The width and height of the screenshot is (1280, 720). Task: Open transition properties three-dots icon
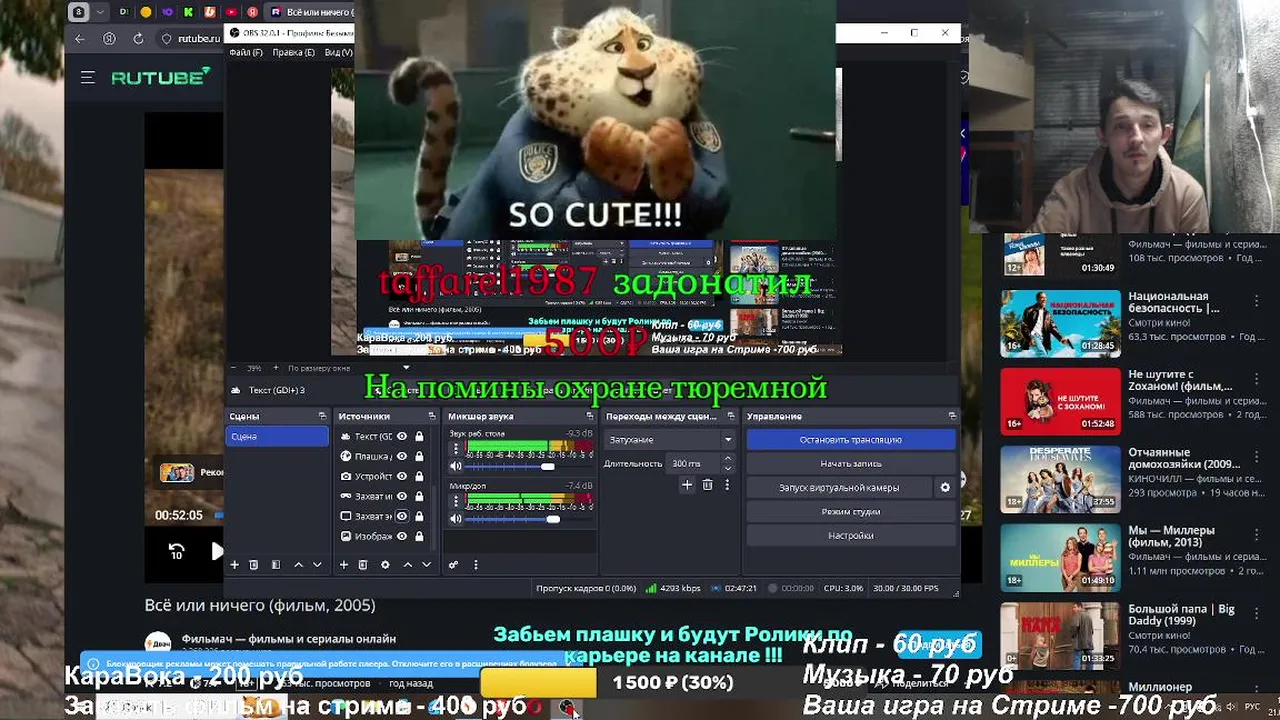727,485
